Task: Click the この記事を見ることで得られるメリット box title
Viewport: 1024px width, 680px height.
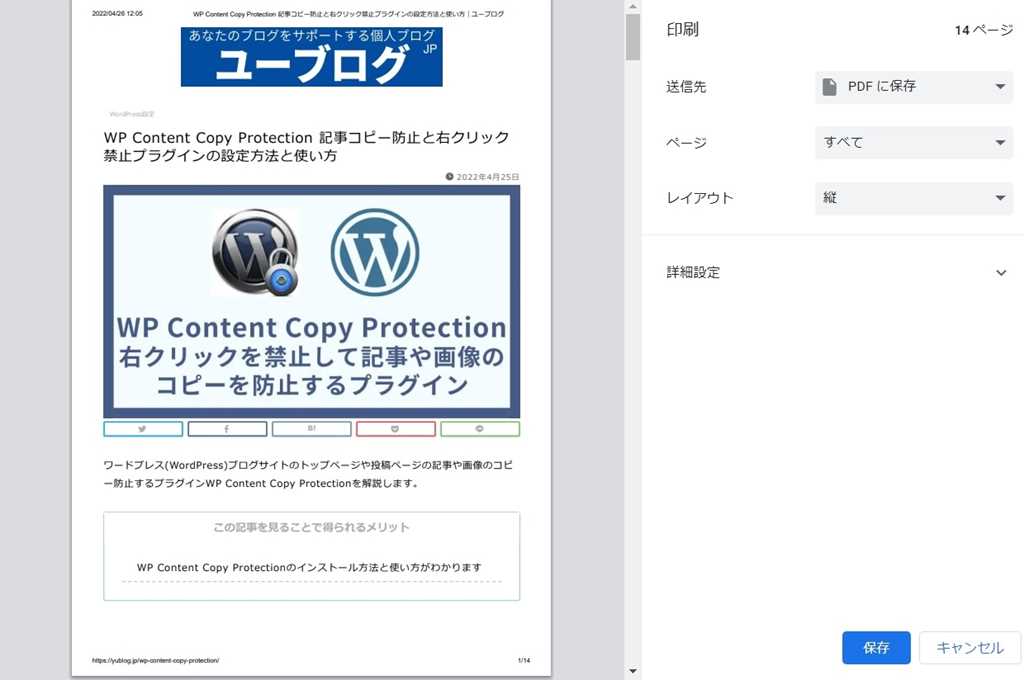Action: point(312,526)
